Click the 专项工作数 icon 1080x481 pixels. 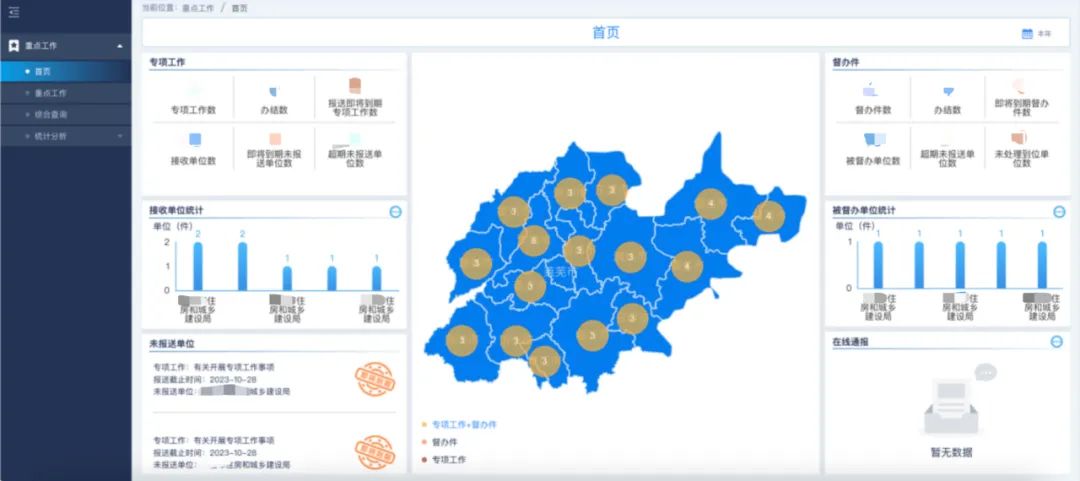tap(193, 91)
